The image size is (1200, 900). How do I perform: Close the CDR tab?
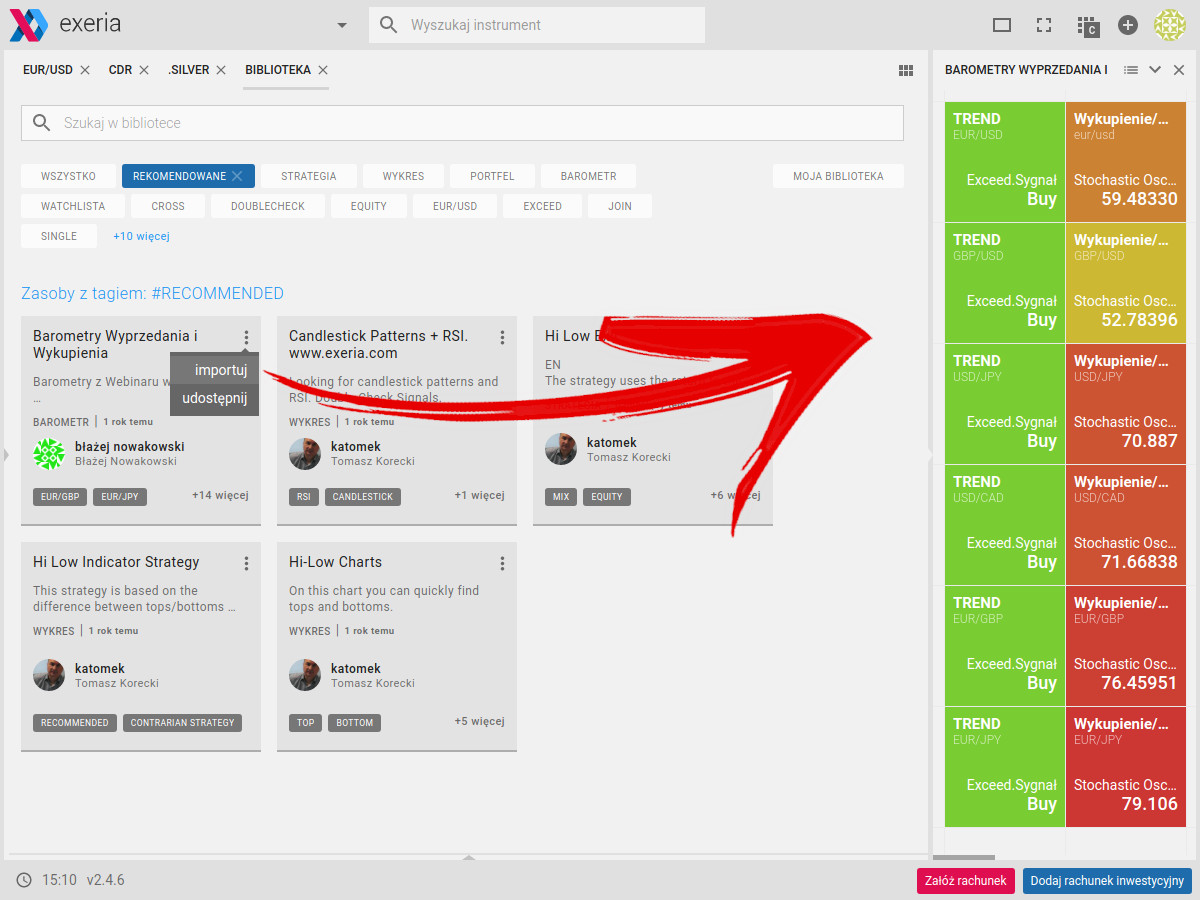click(x=144, y=70)
